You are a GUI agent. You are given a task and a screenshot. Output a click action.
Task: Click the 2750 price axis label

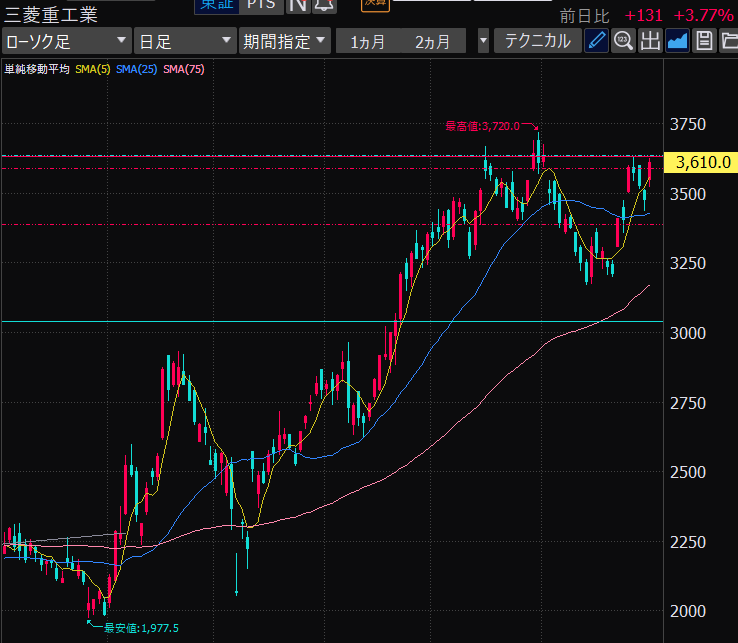(688, 403)
